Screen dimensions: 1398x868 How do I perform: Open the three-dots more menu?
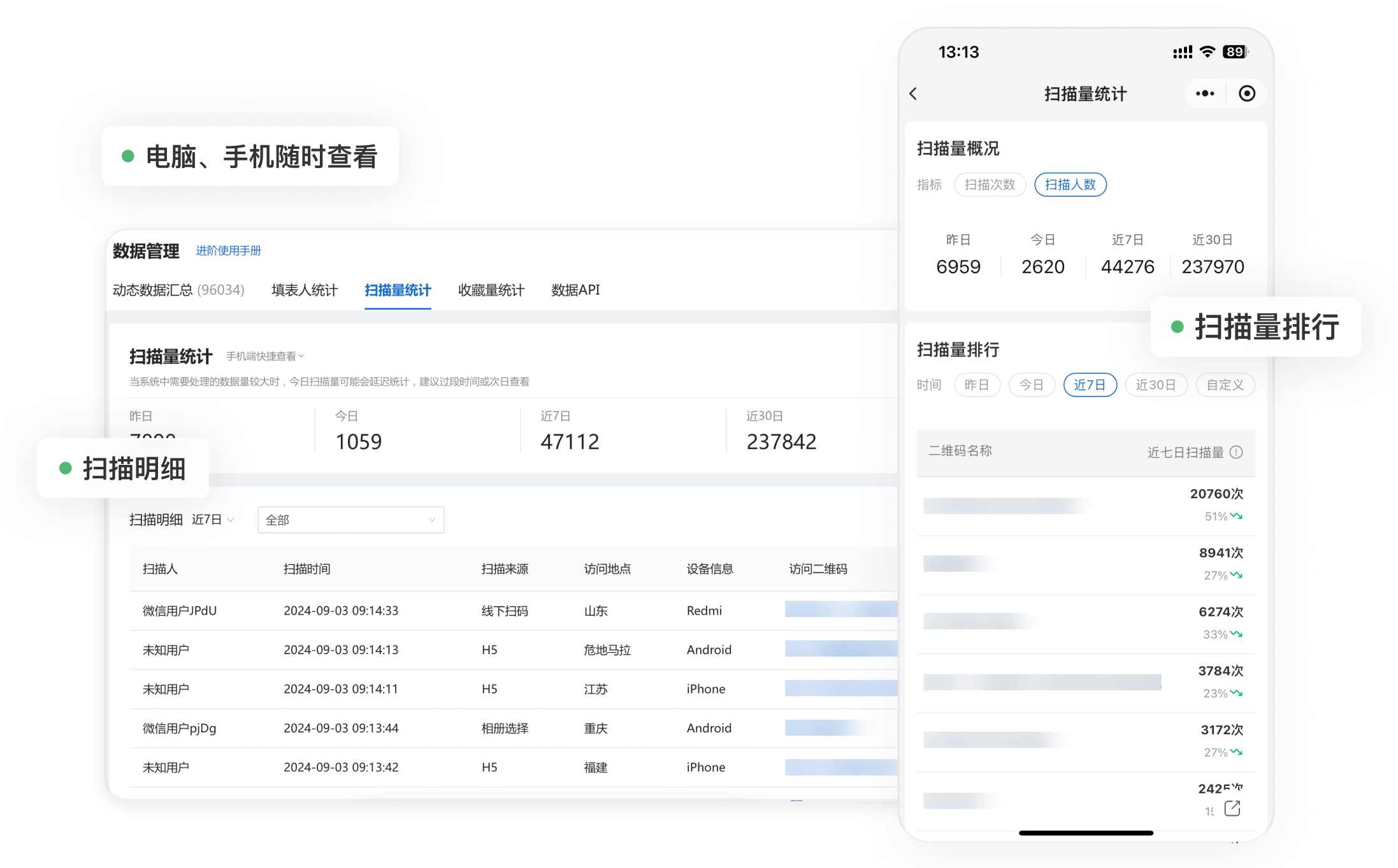tap(1204, 94)
